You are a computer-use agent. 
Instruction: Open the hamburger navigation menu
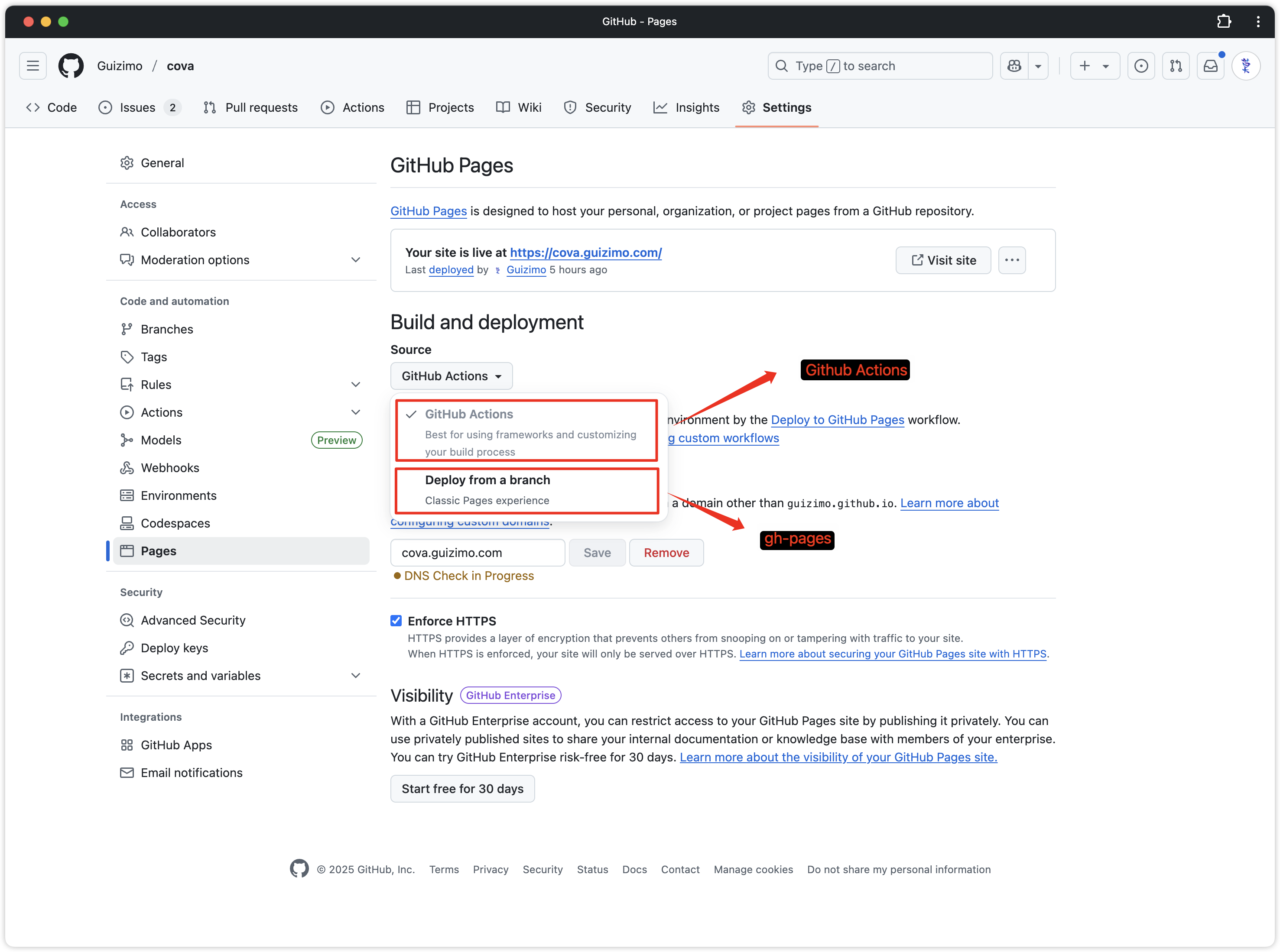(33, 66)
